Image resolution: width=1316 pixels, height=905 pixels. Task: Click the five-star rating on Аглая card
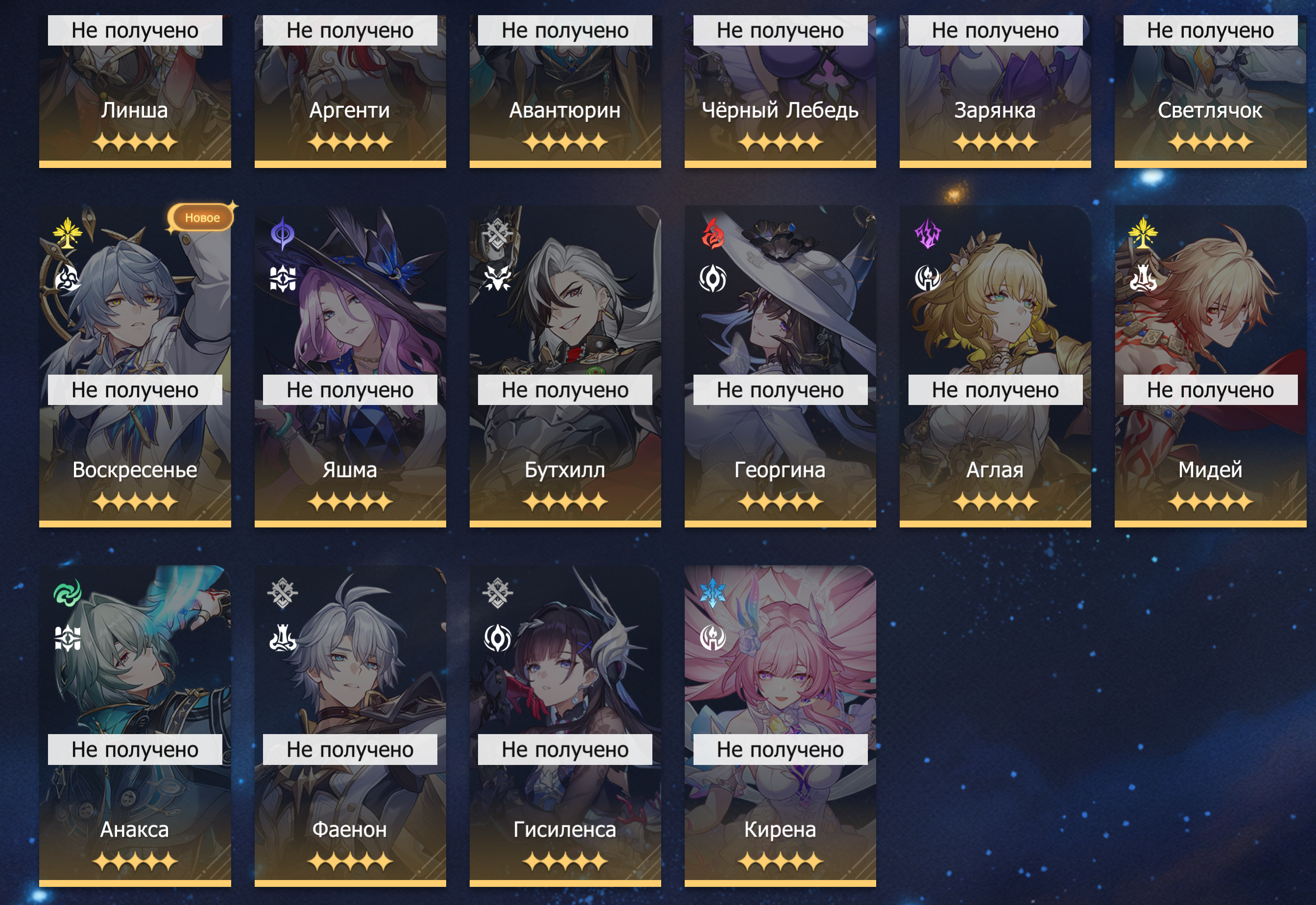pyautogui.click(x=995, y=502)
